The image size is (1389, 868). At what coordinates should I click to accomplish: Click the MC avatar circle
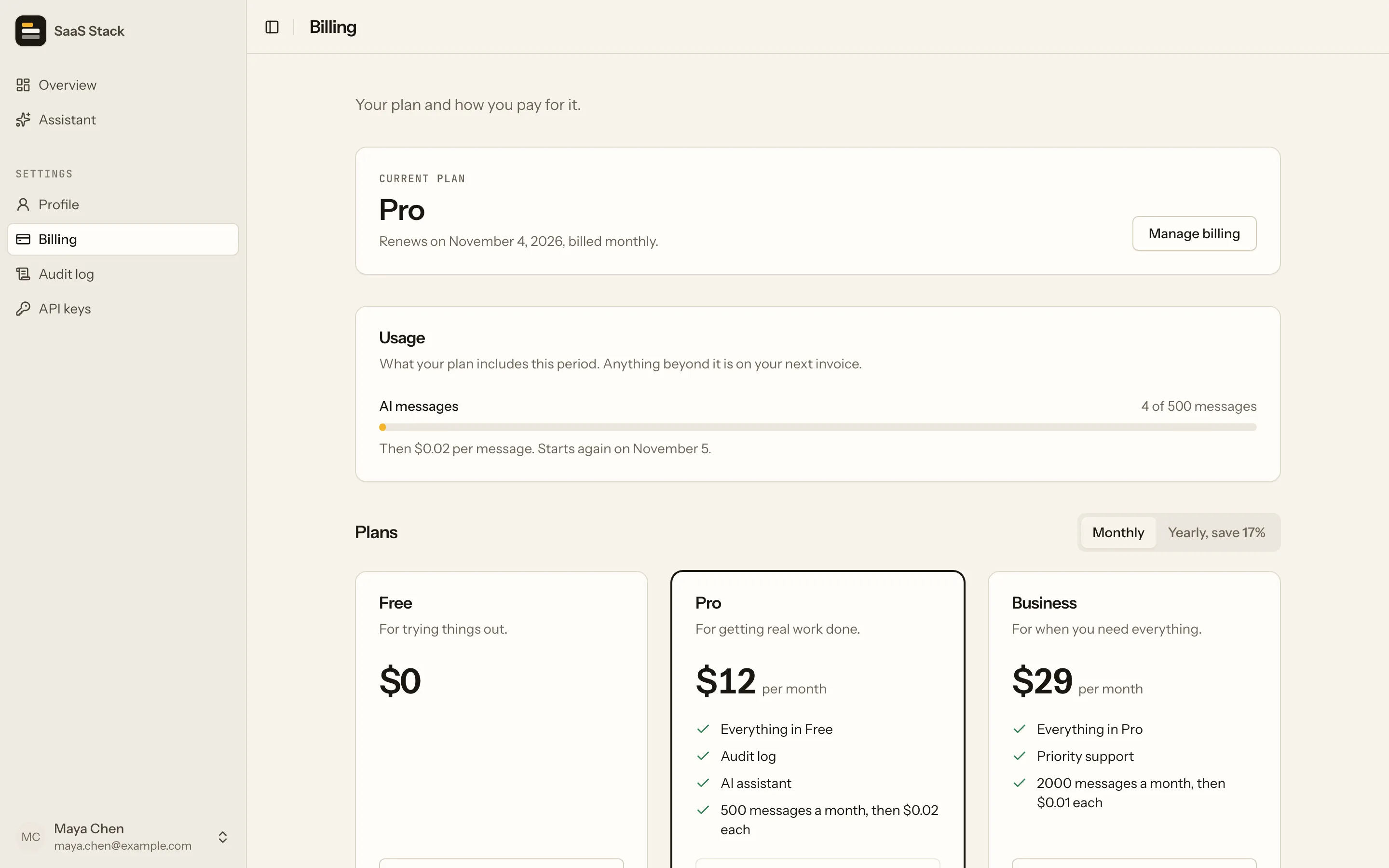tap(30, 837)
